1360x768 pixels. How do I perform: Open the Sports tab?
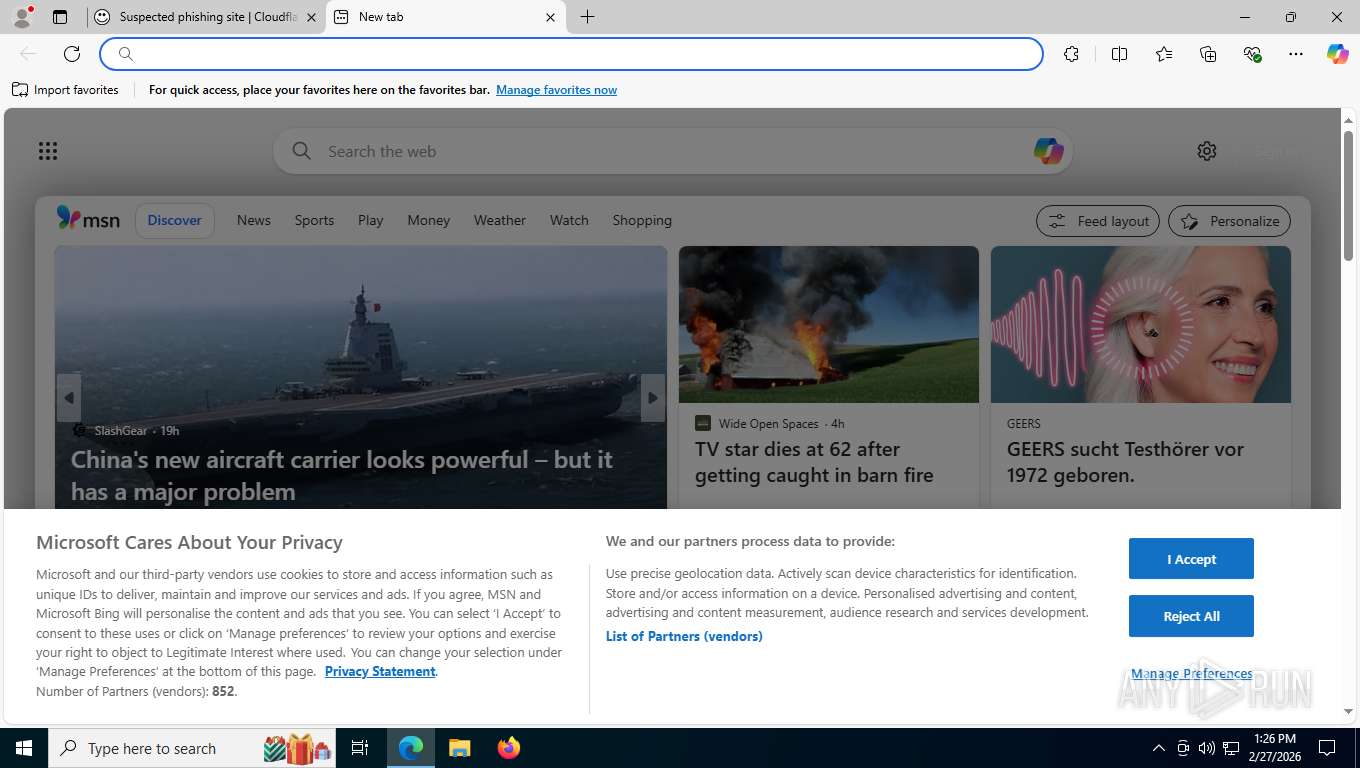click(x=314, y=220)
